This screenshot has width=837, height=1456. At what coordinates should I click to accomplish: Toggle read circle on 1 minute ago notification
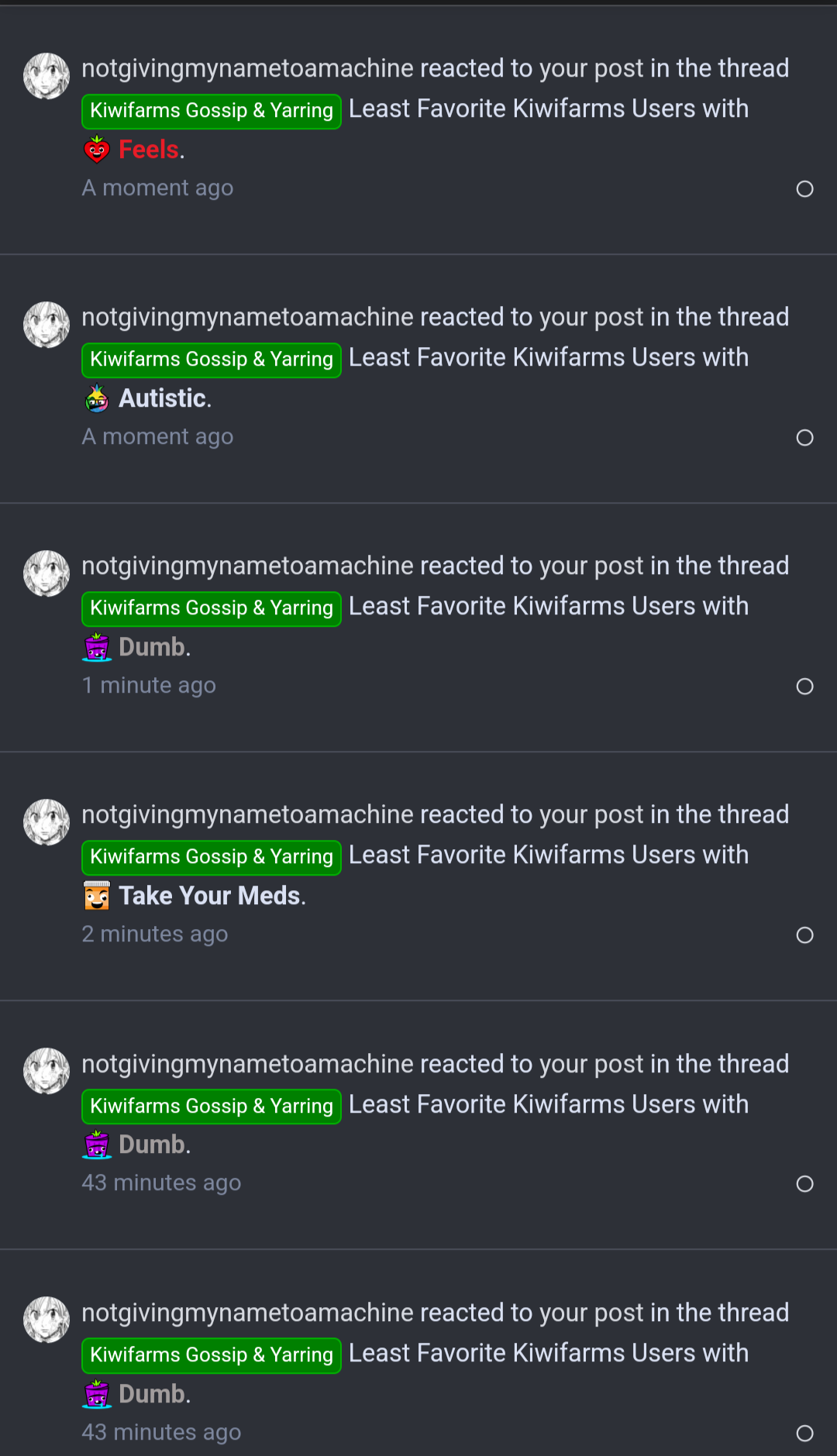(x=804, y=687)
